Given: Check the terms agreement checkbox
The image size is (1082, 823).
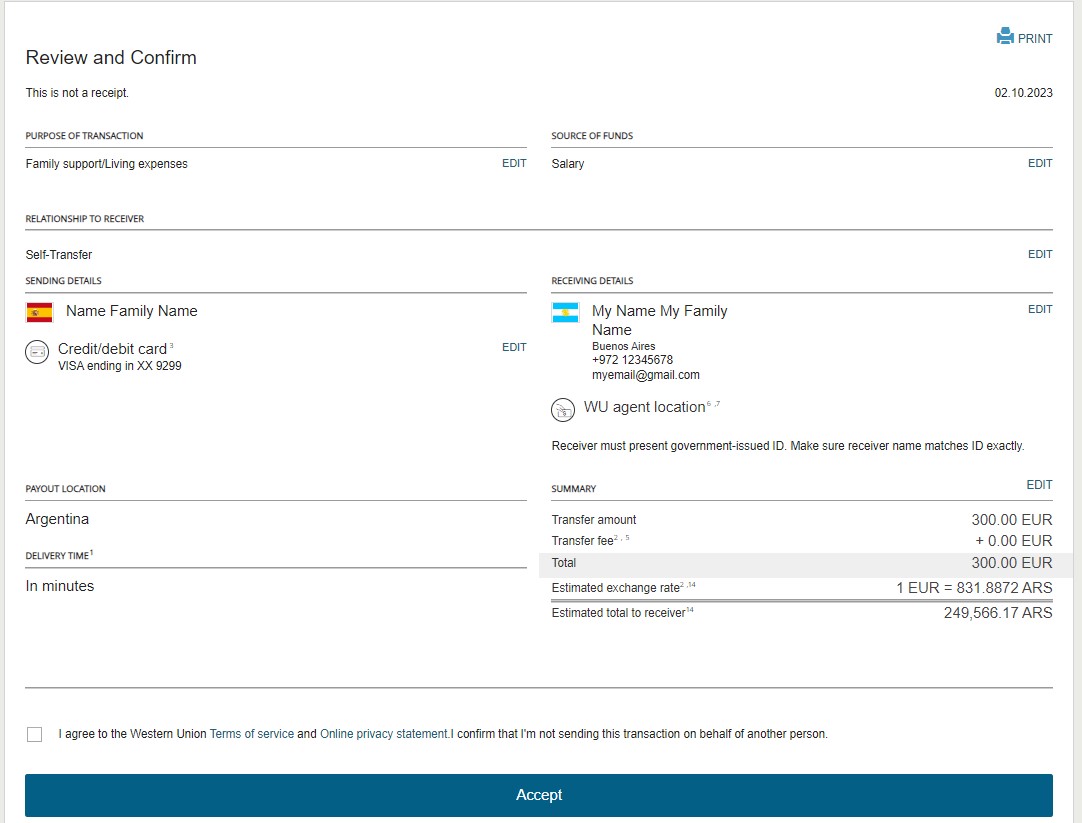Looking at the screenshot, I should pos(35,734).
